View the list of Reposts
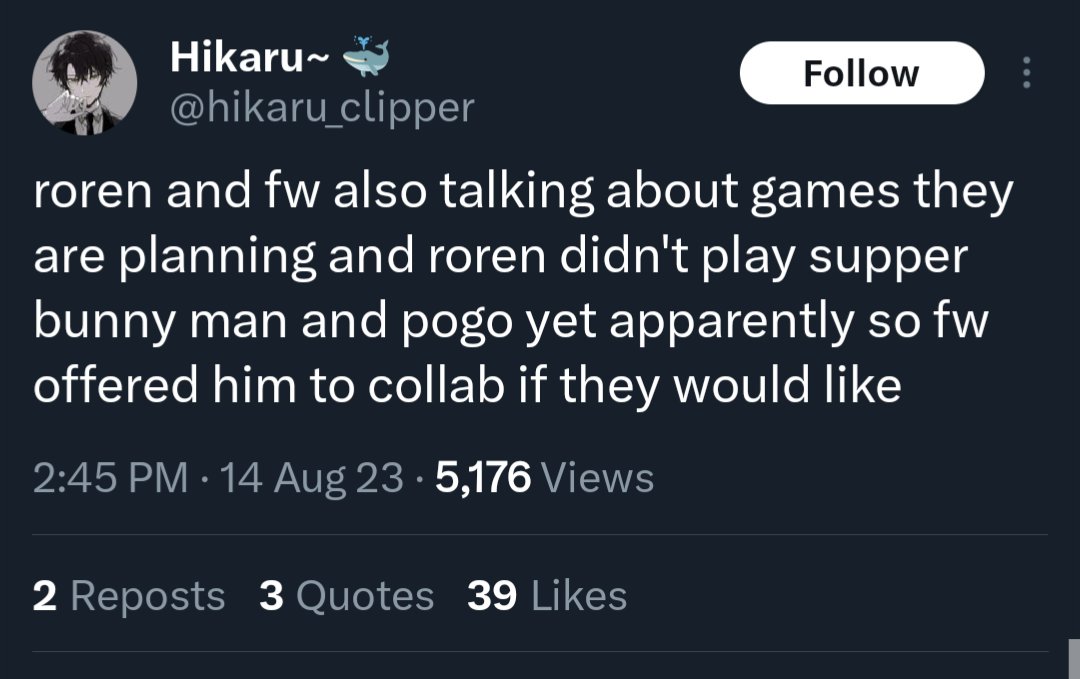 coord(148,596)
